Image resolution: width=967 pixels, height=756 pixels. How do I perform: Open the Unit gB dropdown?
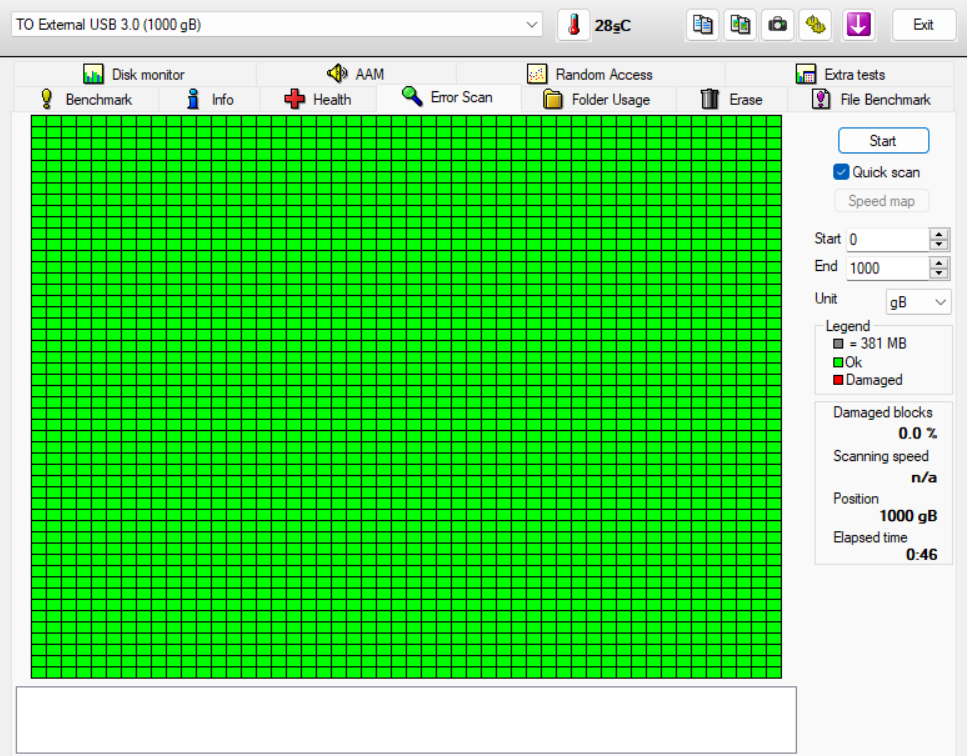coord(918,302)
